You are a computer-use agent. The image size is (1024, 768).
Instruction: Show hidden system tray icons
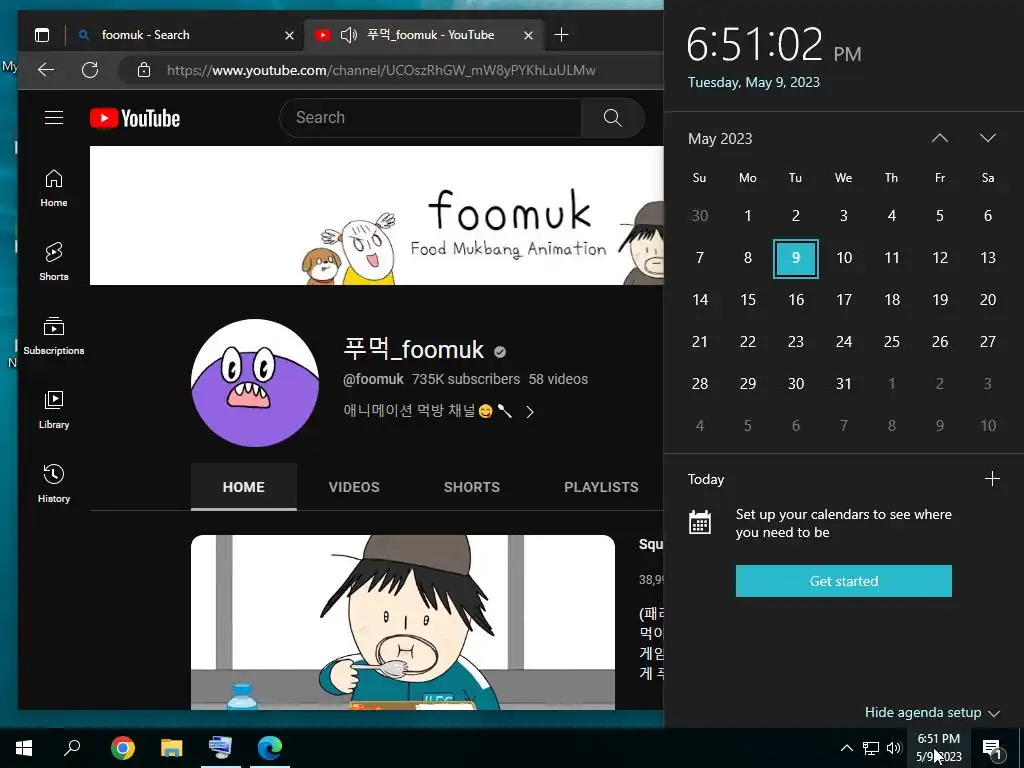tap(846, 748)
